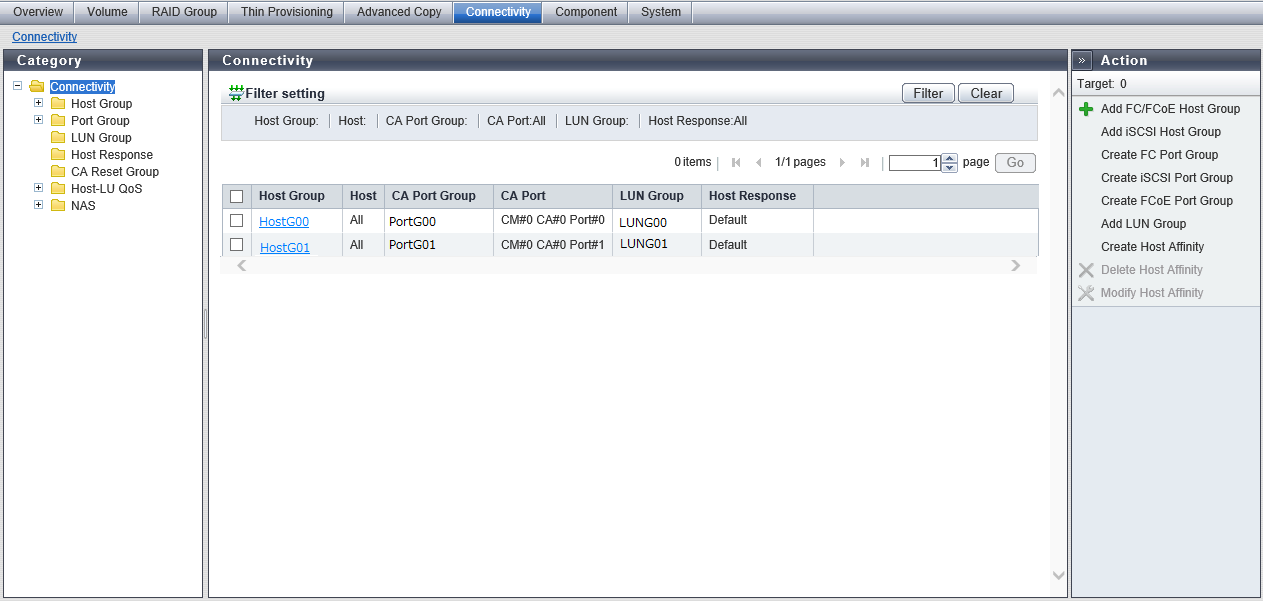Check the HostG01 row checkbox
Image resolution: width=1263 pixels, height=601 pixels.
pyautogui.click(x=237, y=244)
